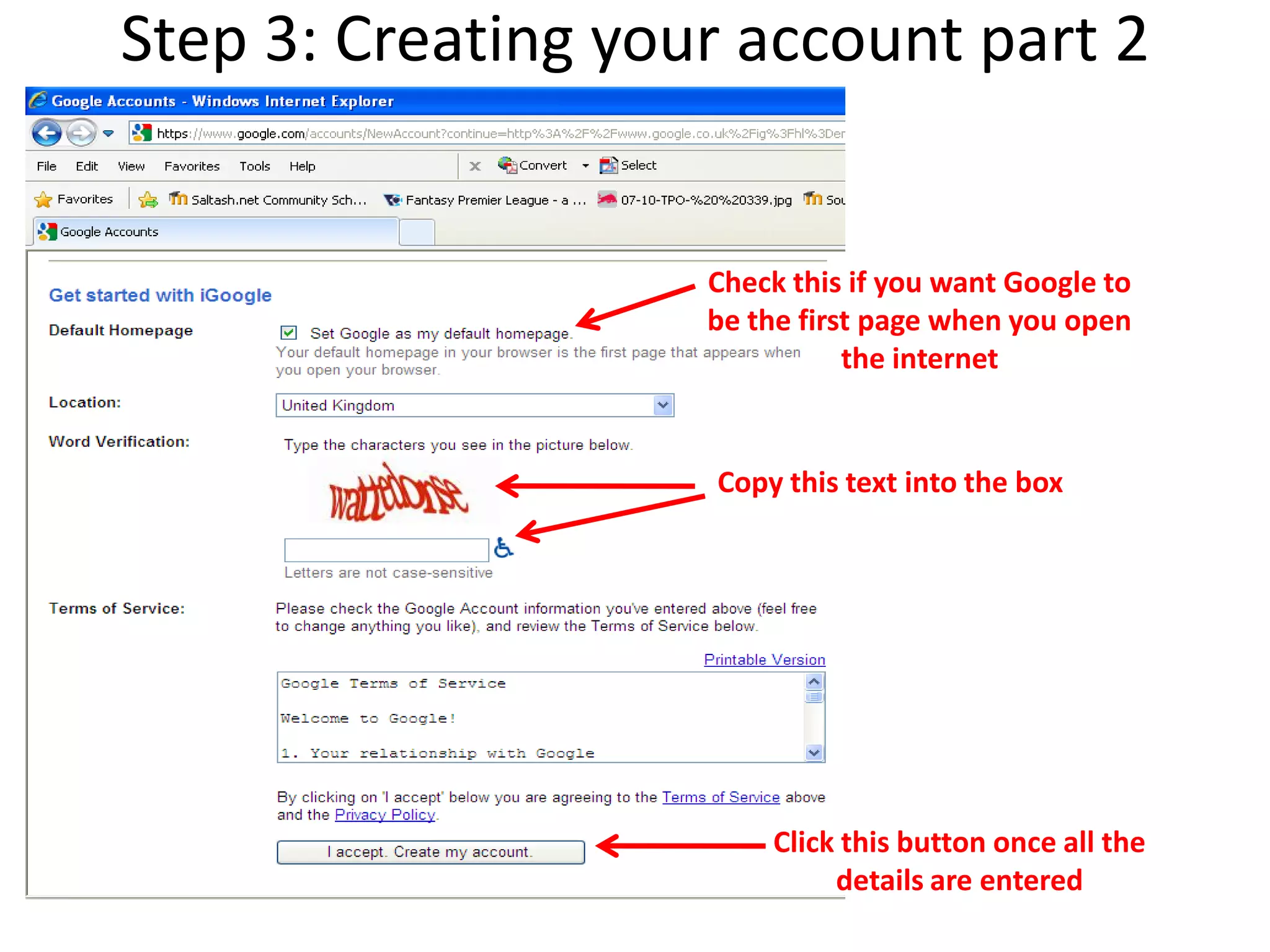This screenshot has width=1270, height=952.
Task: Open a new blank tab
Action: (x=417, y=233)
